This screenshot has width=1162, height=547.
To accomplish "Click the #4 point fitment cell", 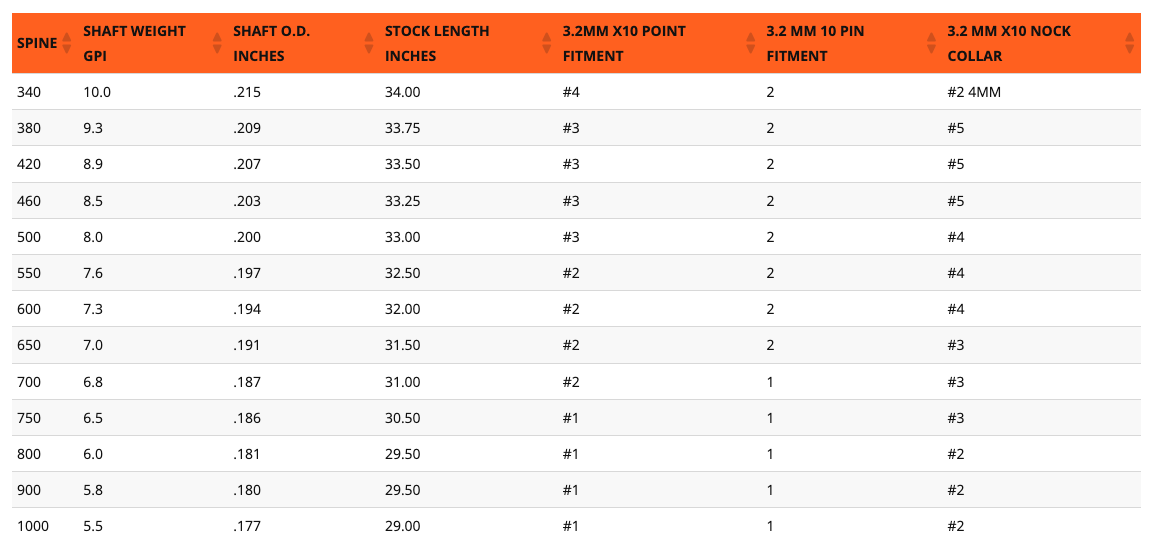I will coord(571,92).
